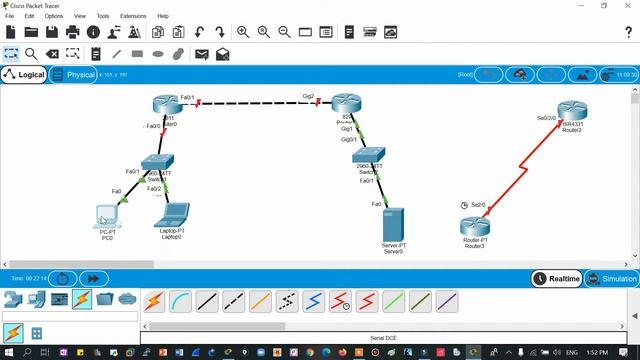Choose copper cross-over dashed cable

[233, 302]
